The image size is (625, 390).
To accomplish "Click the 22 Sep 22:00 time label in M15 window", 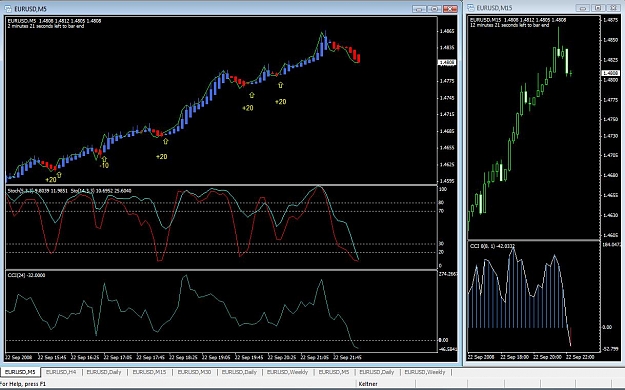I will tap(580, 357).
